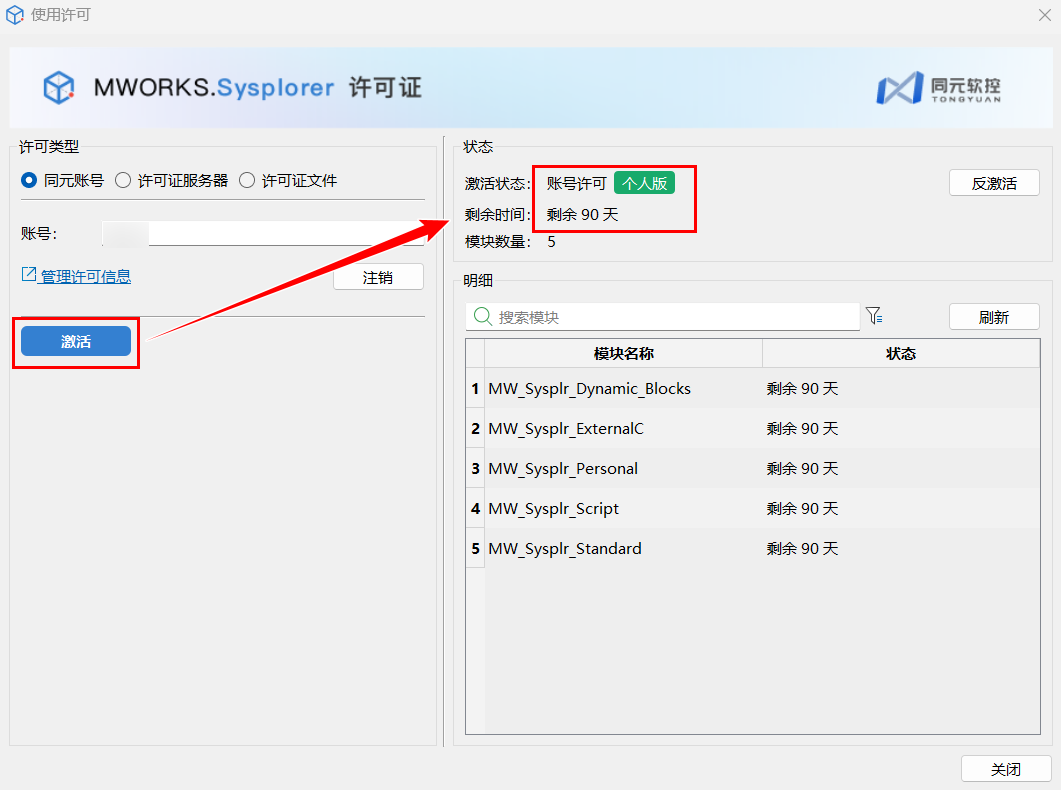Click the 关闭 button at bottom
The image size is (1061, 790).
(1005, 769)
